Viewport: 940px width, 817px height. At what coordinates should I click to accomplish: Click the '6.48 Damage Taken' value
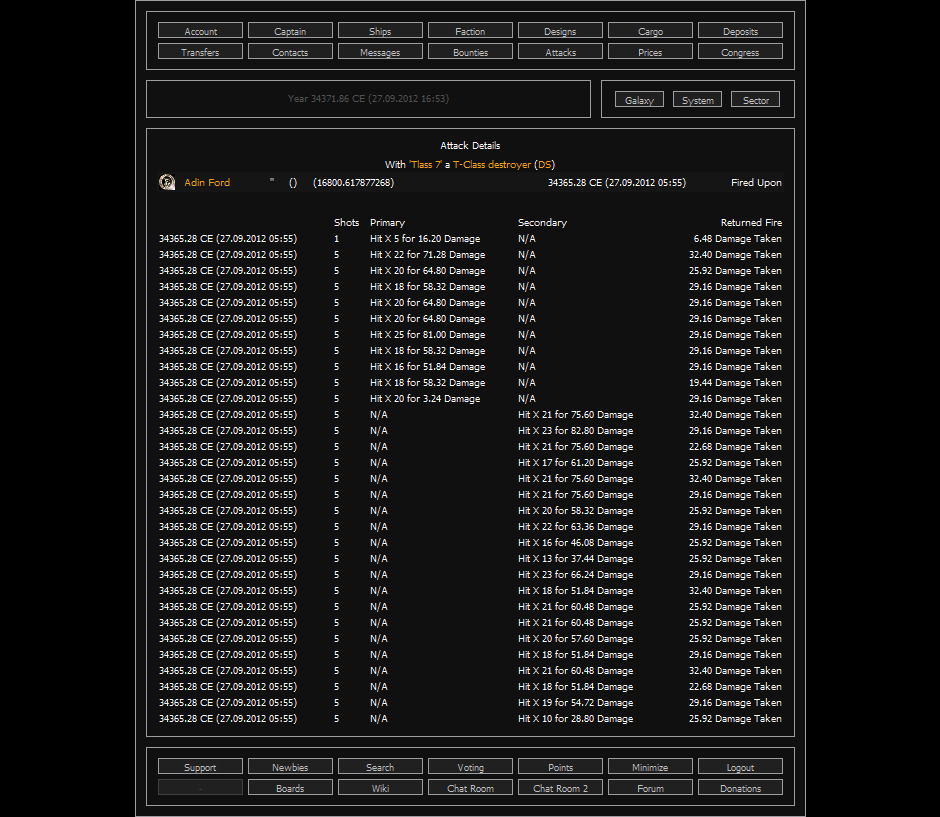(737, 239)
